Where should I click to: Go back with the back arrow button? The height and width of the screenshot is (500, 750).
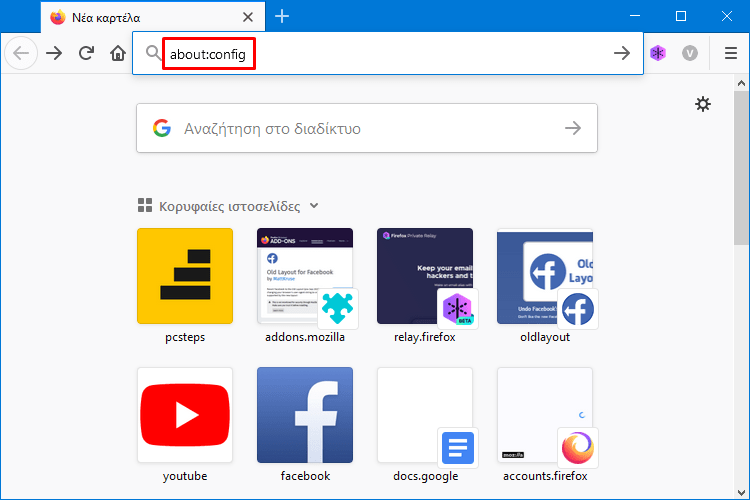pos(21,53)
